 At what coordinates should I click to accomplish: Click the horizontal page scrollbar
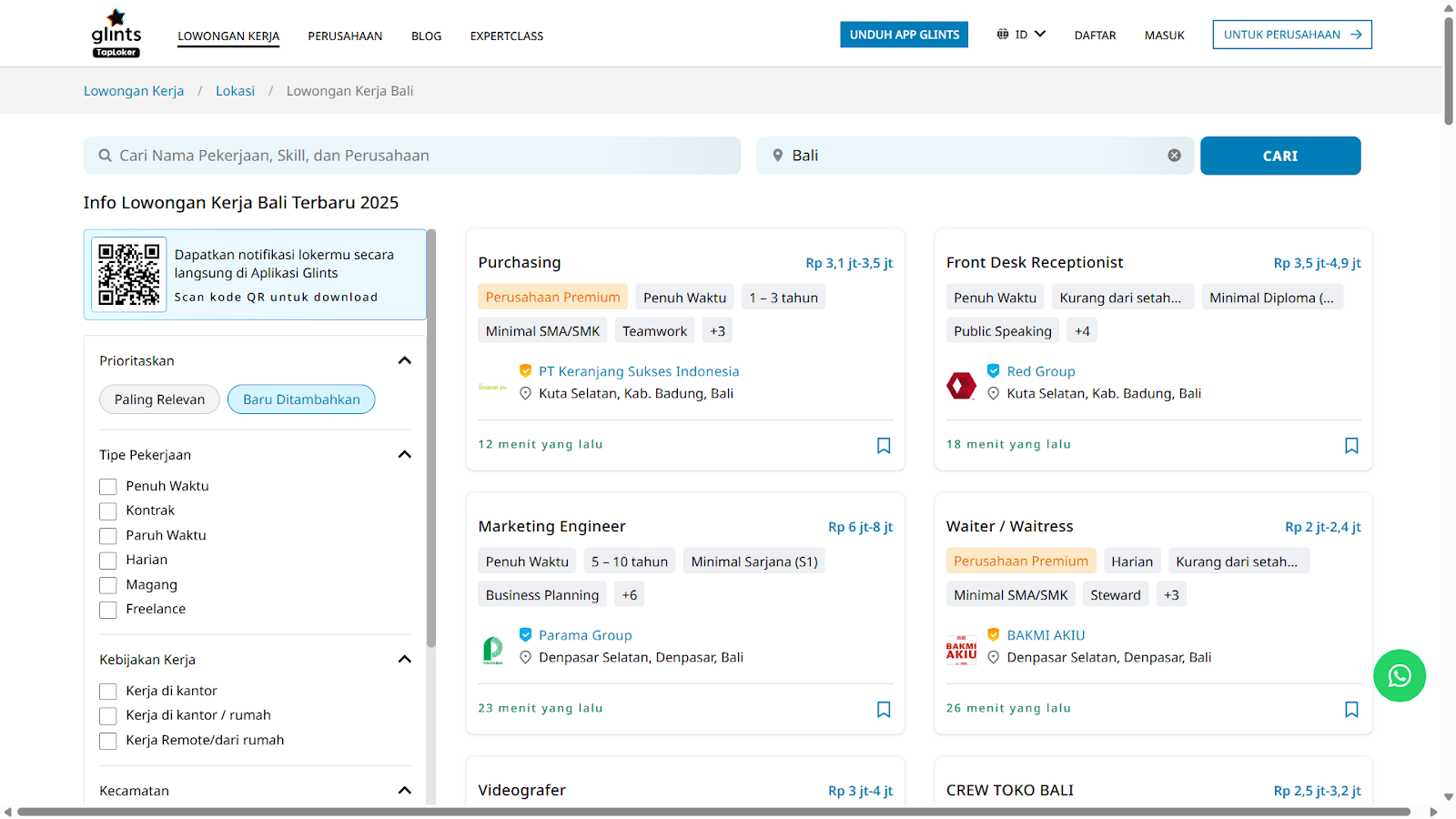point(713,812)
